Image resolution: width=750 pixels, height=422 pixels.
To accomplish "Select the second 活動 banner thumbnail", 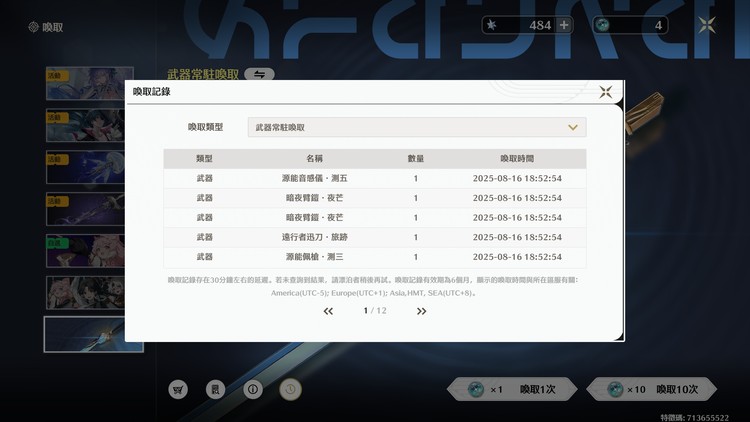I will (85, 125).
